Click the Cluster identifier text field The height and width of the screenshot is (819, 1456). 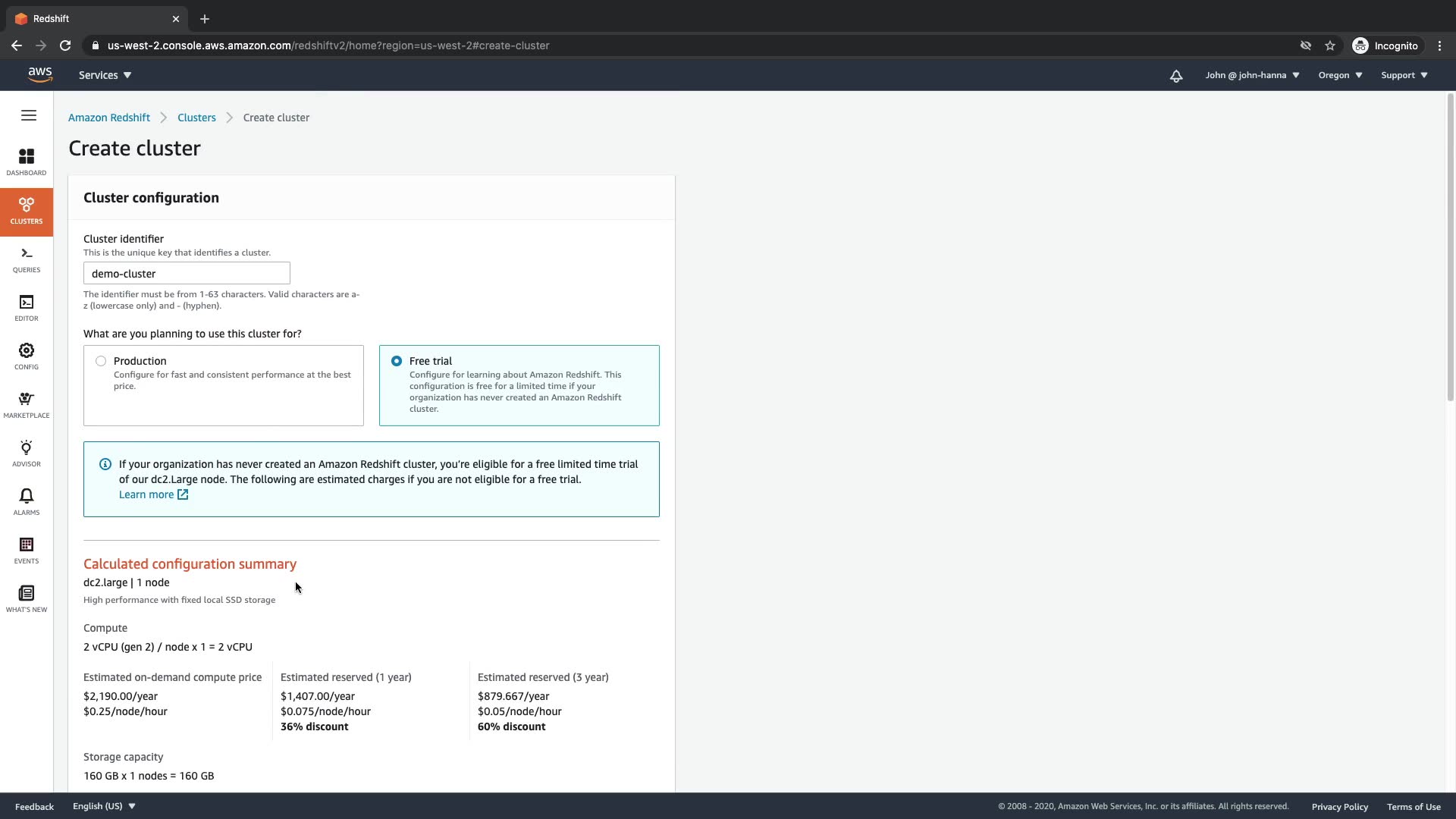[187, 274]
